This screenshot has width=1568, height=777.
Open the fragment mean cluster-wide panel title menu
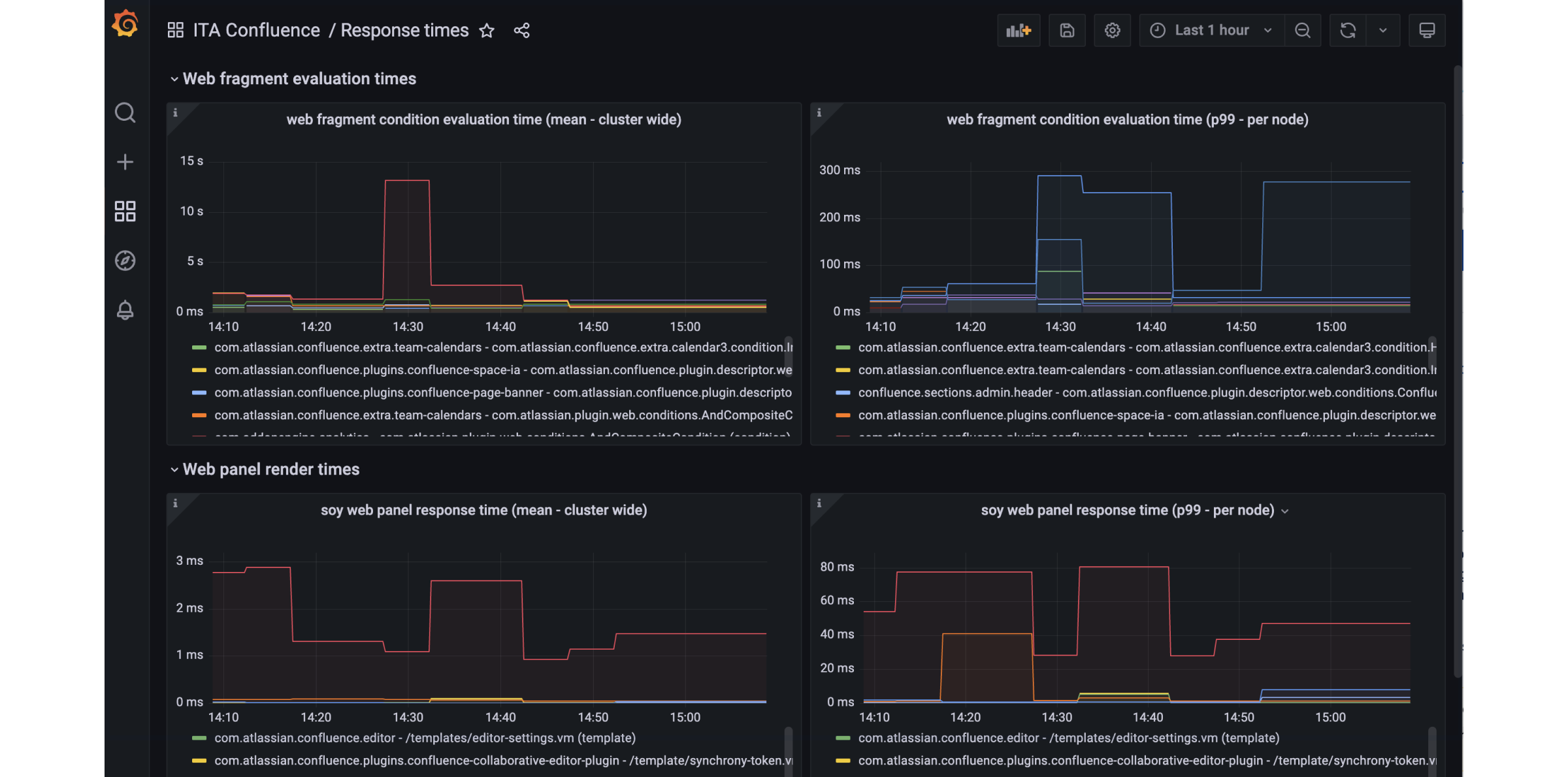tap(484, 119)
